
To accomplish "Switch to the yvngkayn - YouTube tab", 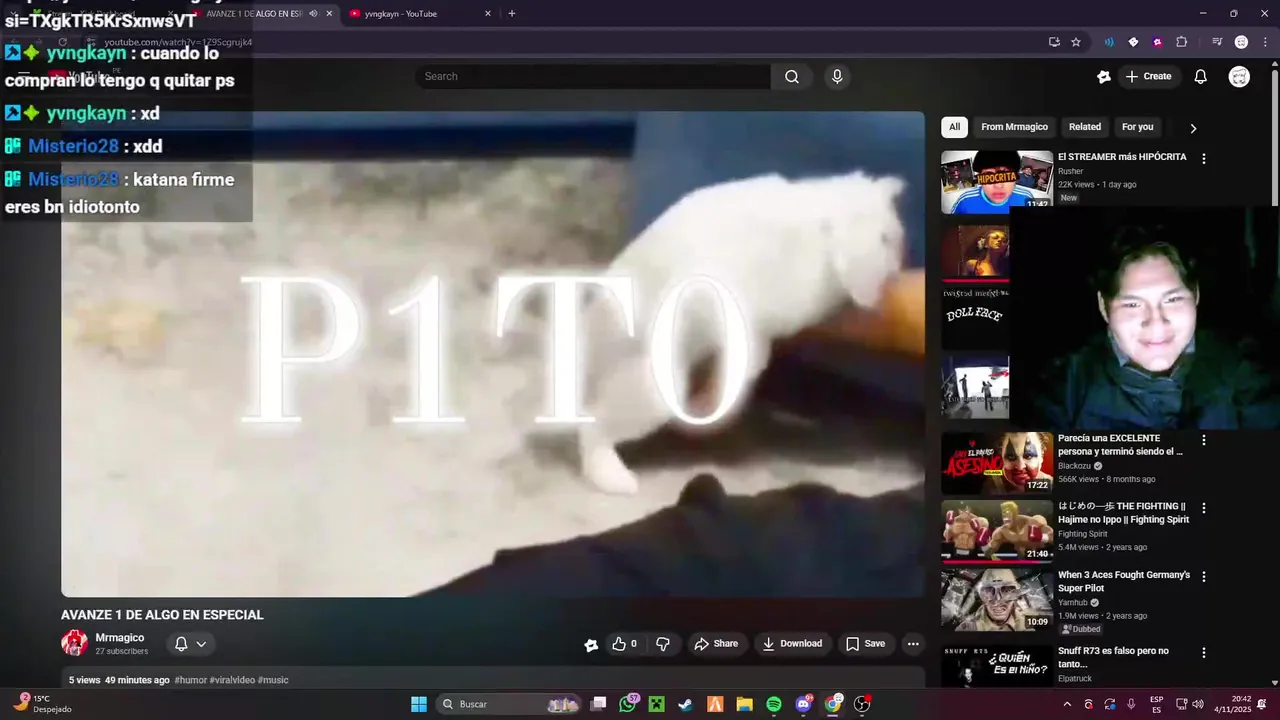I will 421,14.
